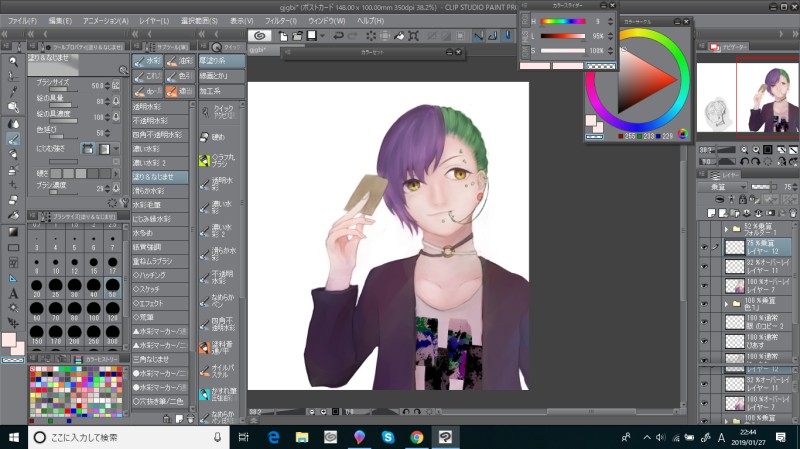
Task: Select the Eyedropper tool in toolbox
Action: (x=13, y=92)
